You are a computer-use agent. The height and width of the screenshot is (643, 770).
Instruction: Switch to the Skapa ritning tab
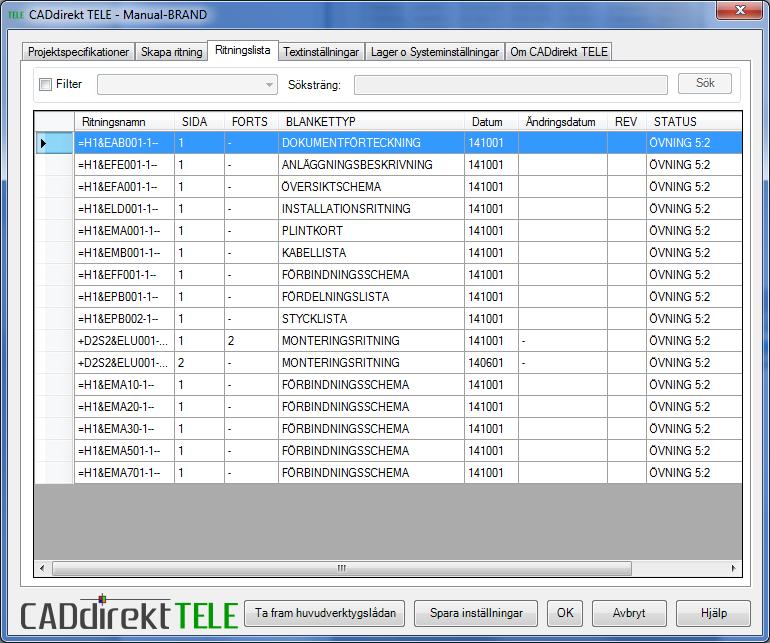tap(171, 52)
